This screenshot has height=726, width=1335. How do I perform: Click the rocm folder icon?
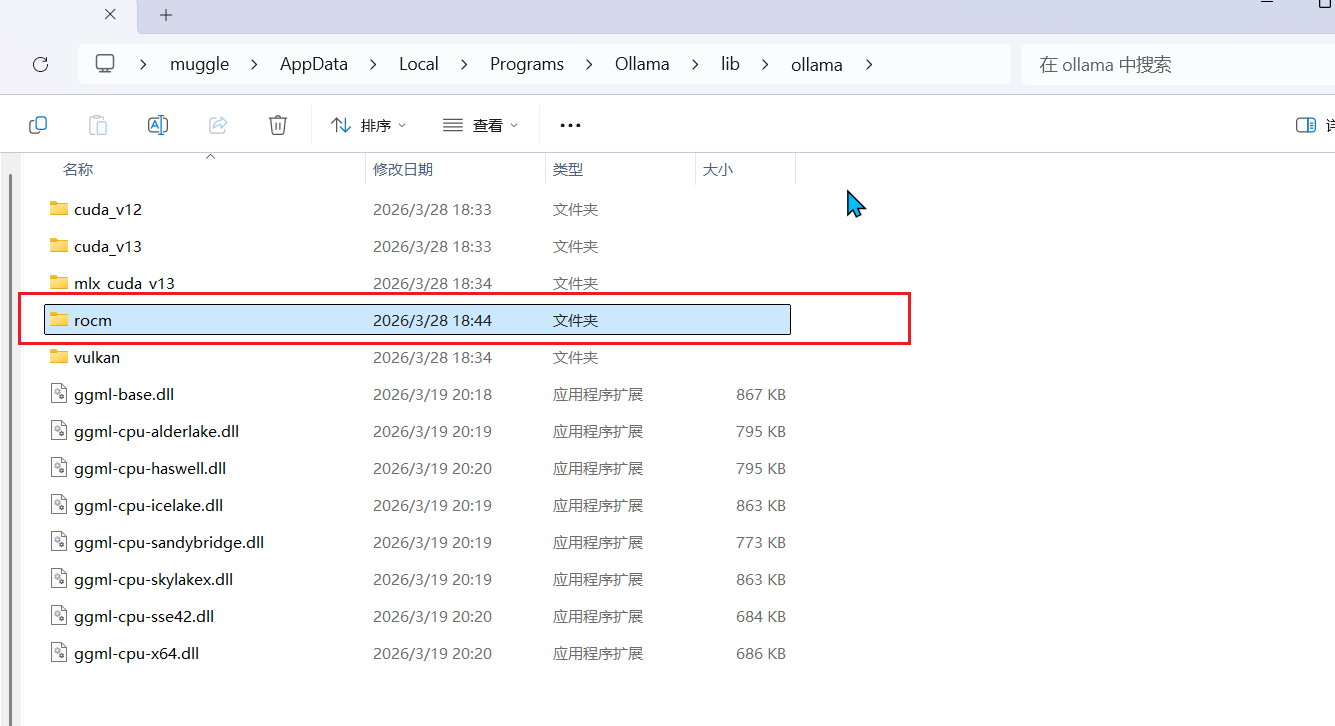click(59, 320)
